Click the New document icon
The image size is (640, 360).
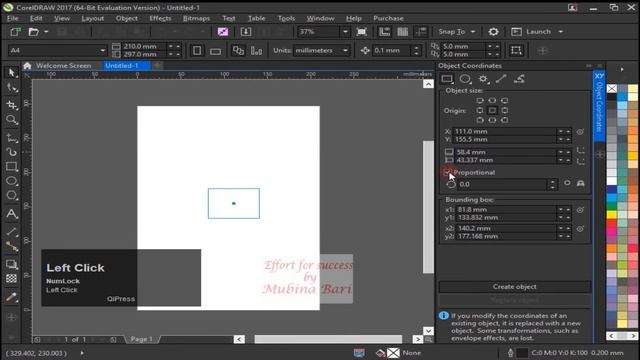coord(16,31)
